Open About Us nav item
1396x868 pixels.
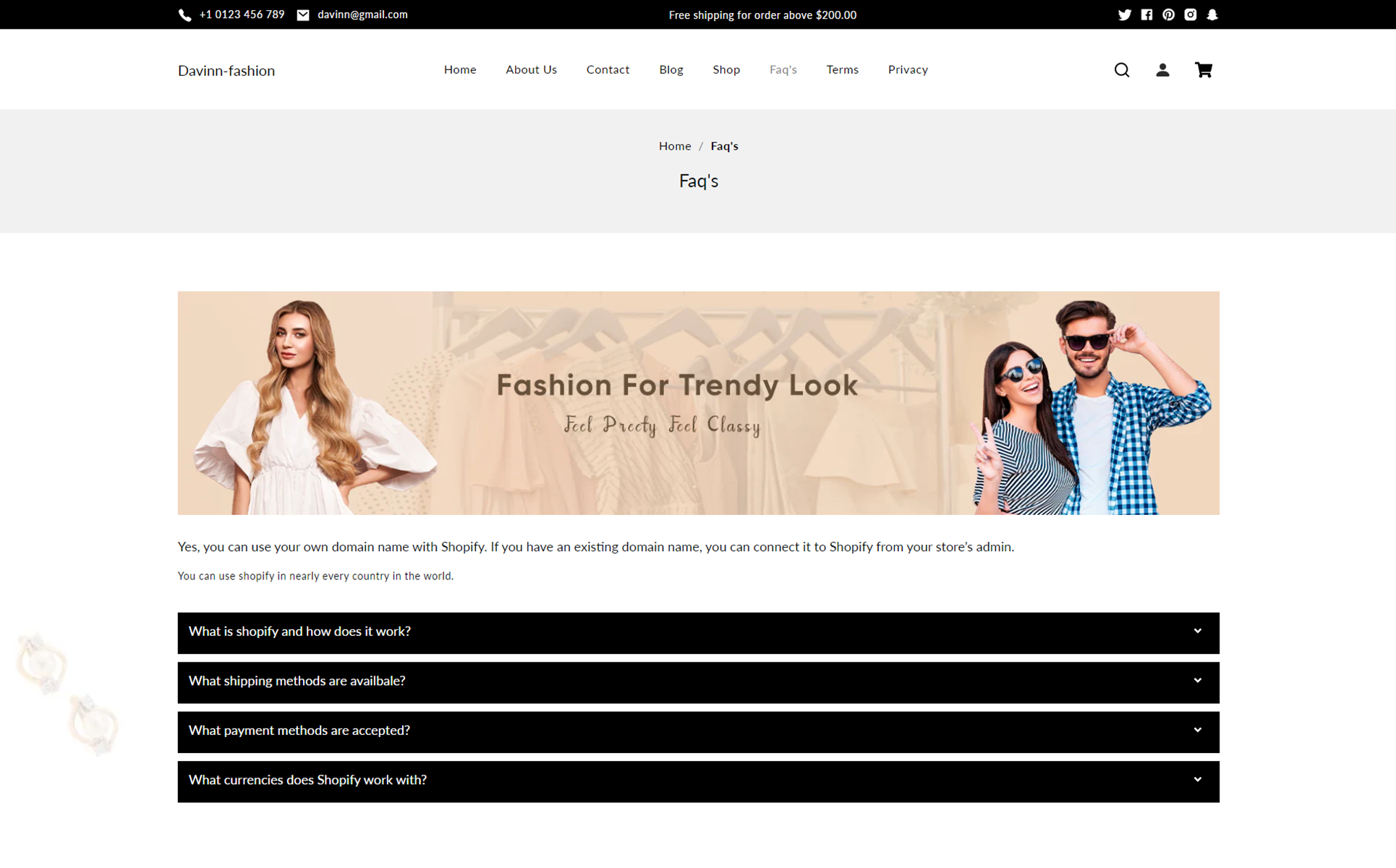tap(531, 69)
